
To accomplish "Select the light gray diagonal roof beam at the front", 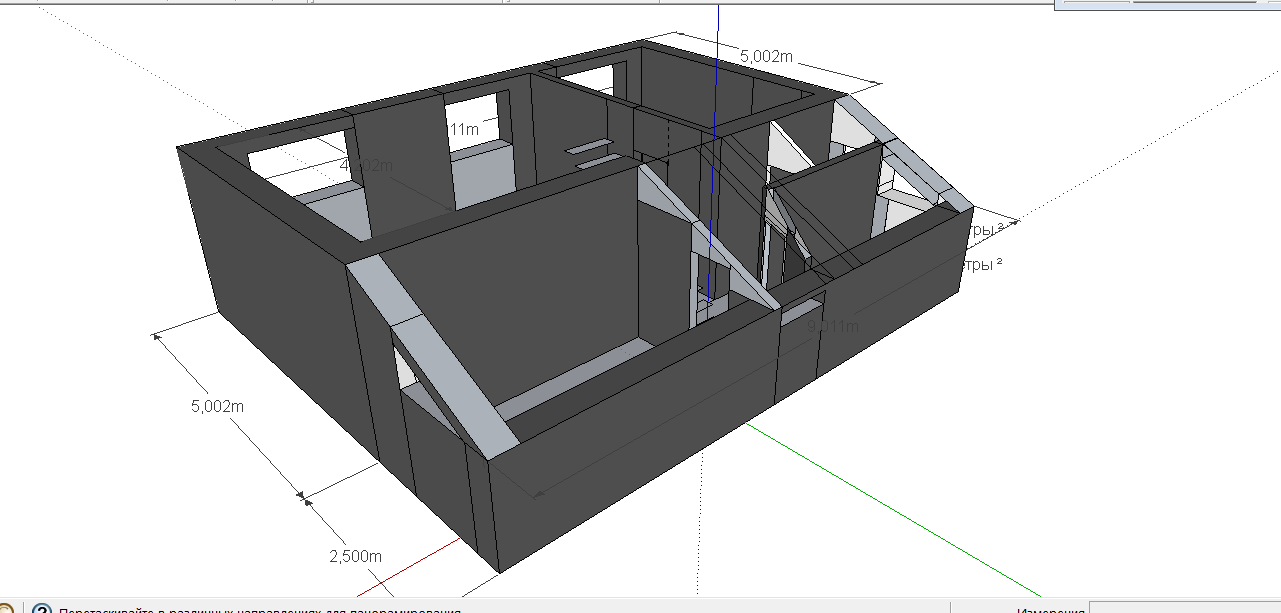I will [x=433, y=357].
